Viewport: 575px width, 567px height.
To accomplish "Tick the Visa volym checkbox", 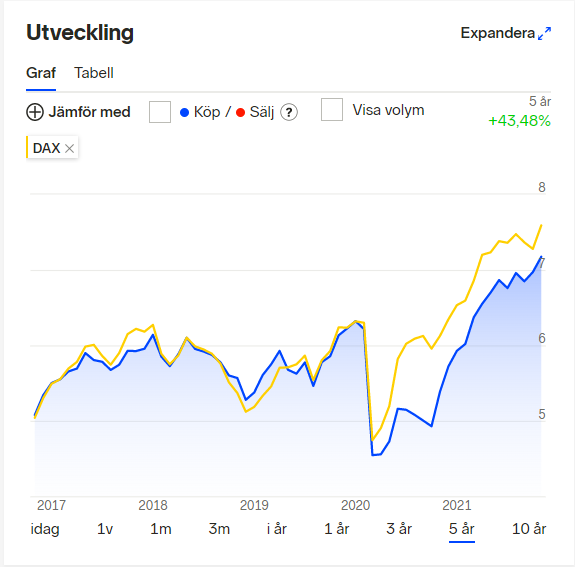I will (332, 109).
